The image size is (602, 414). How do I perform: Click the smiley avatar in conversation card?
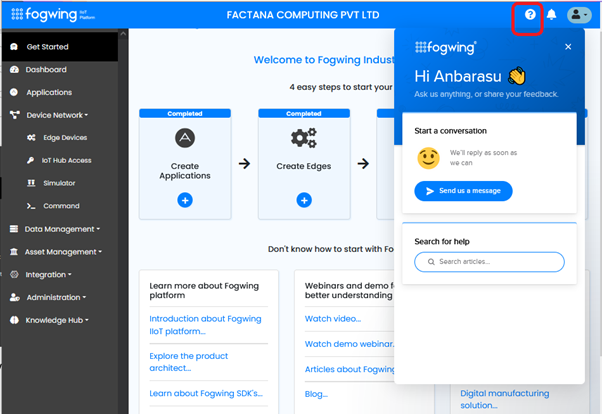(428, 158)
